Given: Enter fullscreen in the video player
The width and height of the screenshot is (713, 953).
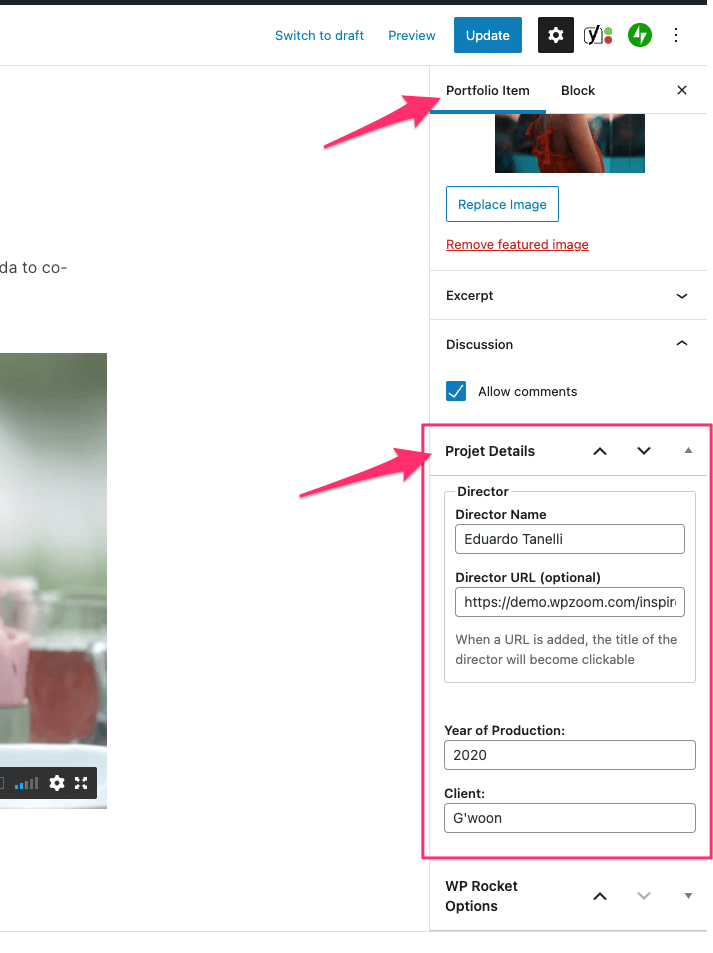Looking at the screenshot, I should click(x=82, y=783).
